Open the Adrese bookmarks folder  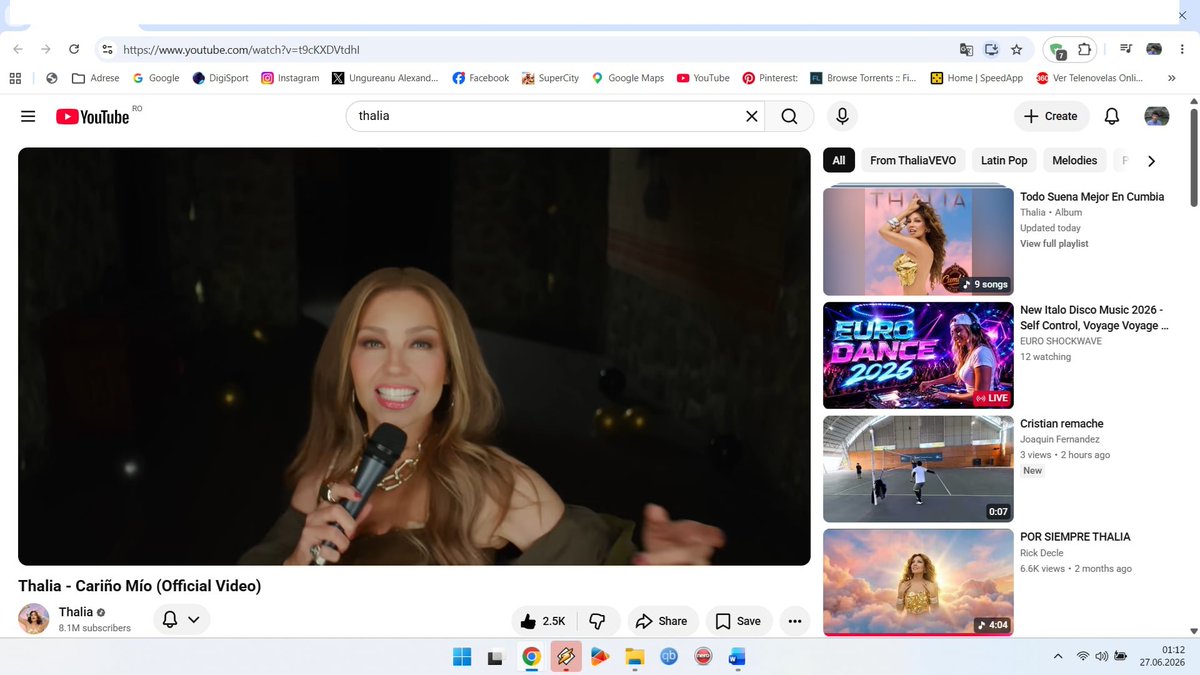coord(95,78)
